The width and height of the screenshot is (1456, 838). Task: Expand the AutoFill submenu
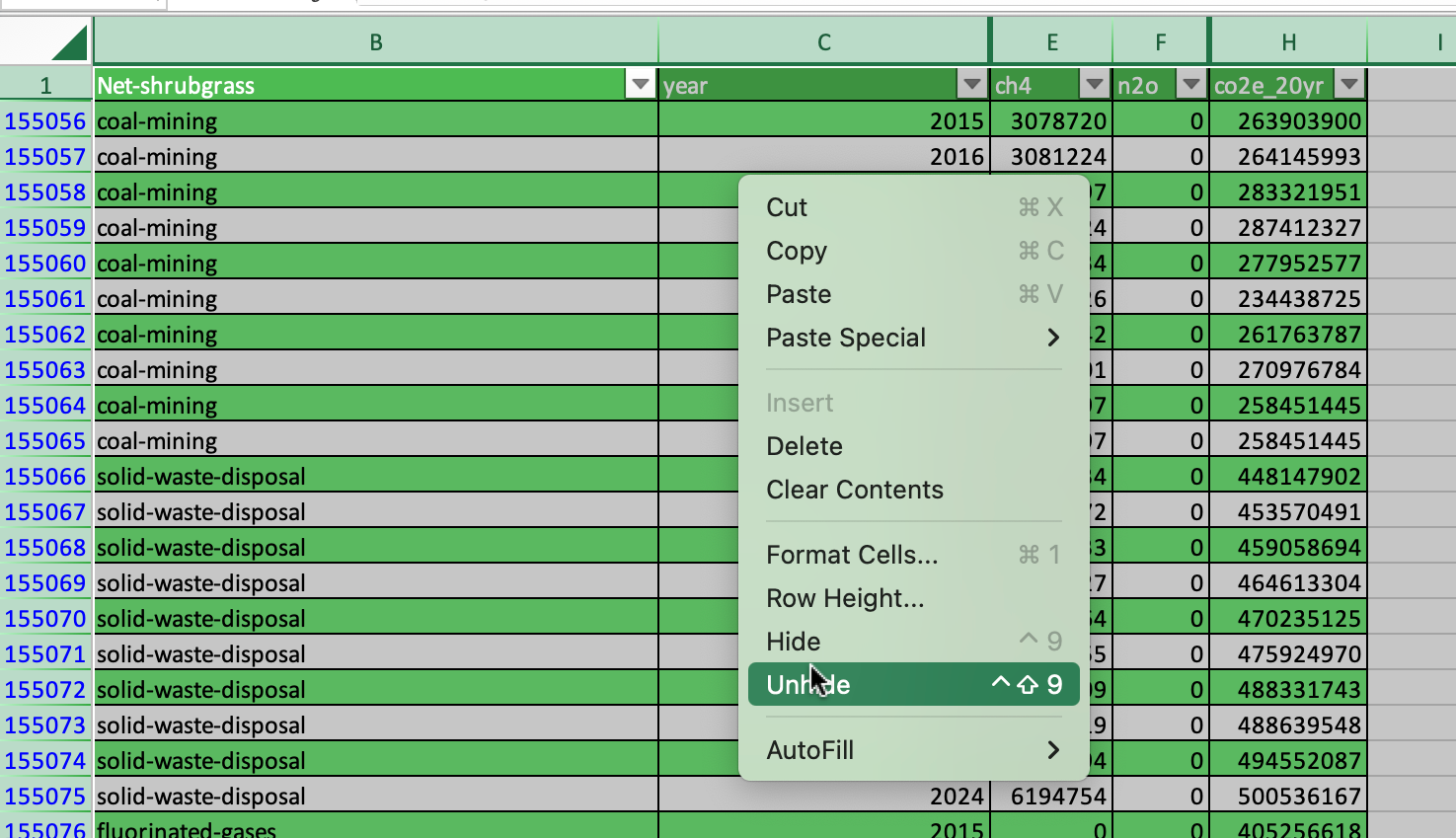[914, 750]
